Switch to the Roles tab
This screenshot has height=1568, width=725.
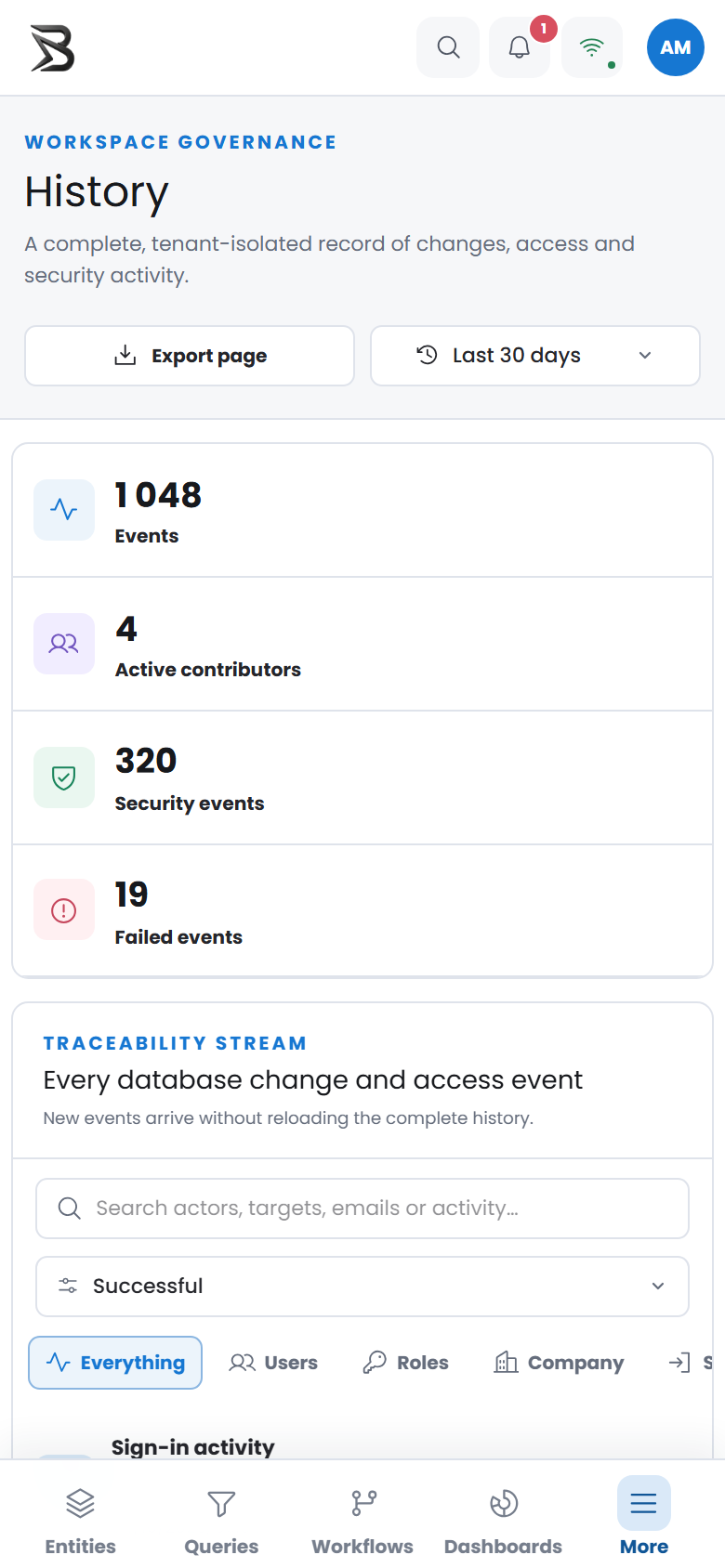pyautogui.click(x=405, y=1363)
